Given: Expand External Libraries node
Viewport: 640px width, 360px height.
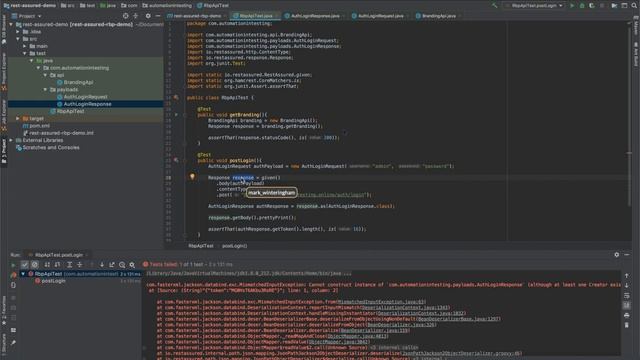Looking at the screenshot, I should point(11,140).
